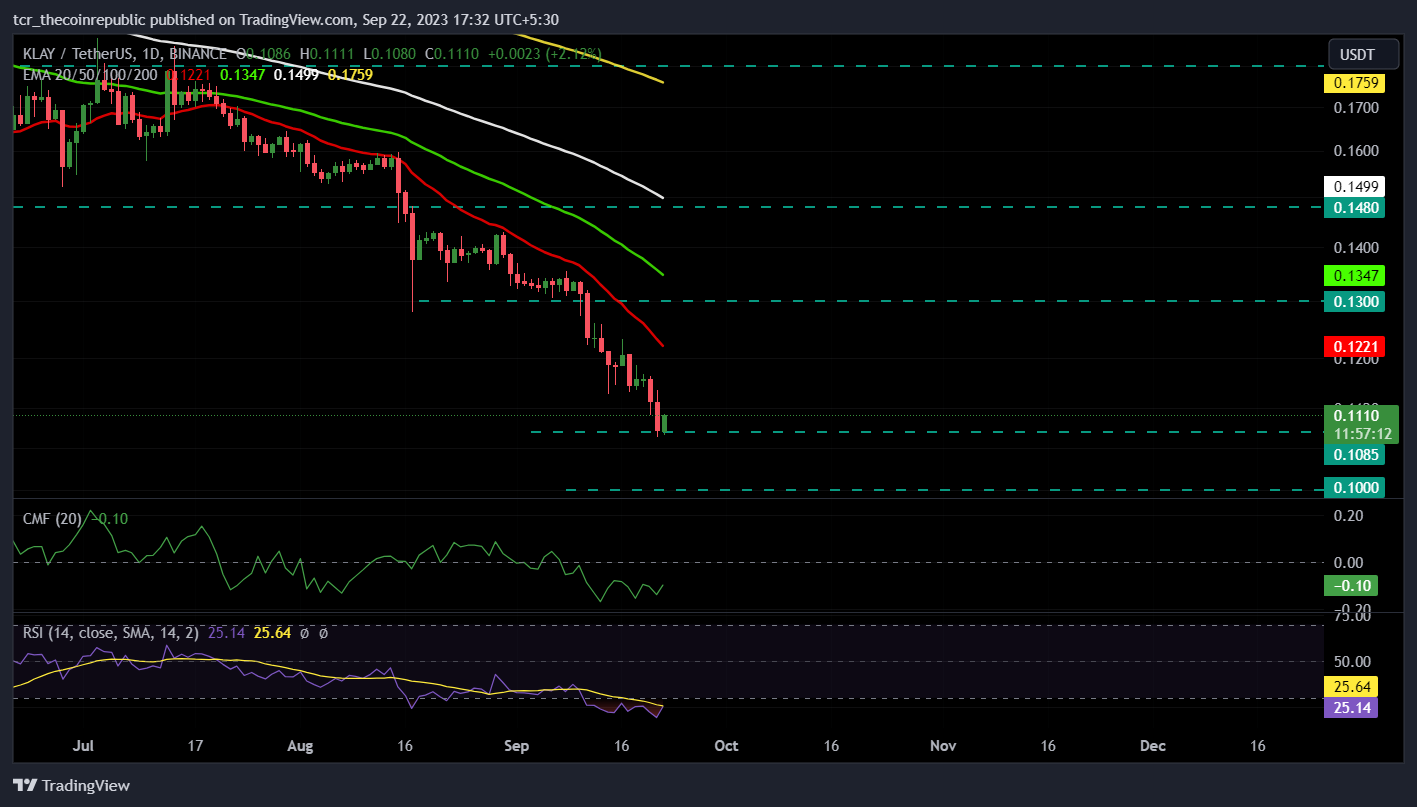Click the Oct date on the time axis
1417x807 pixels.
(x=727, y=746)
